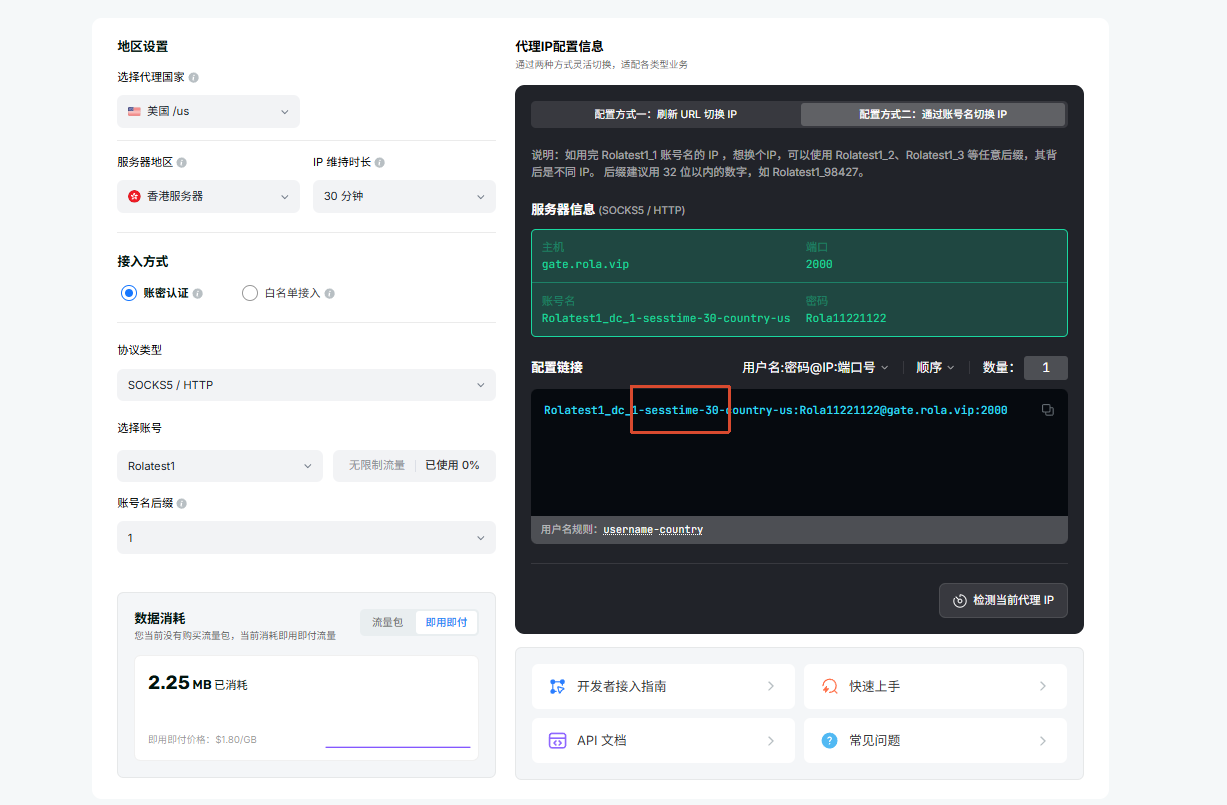Open the Rolatest1 account dropdown
The height and width of the screenshot is (805, 1227).
click(x=220, y=466)
